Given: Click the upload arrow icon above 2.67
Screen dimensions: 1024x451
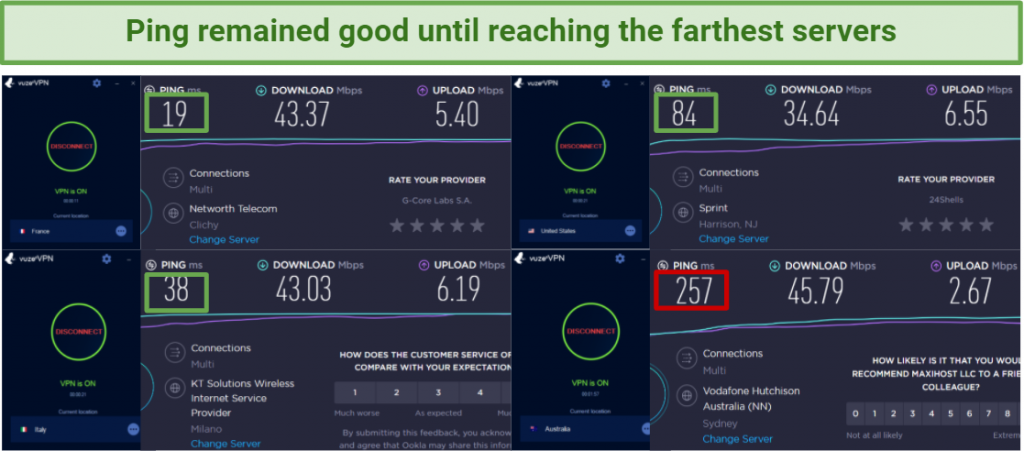Looking at the screenshot, I should (935, 266).
